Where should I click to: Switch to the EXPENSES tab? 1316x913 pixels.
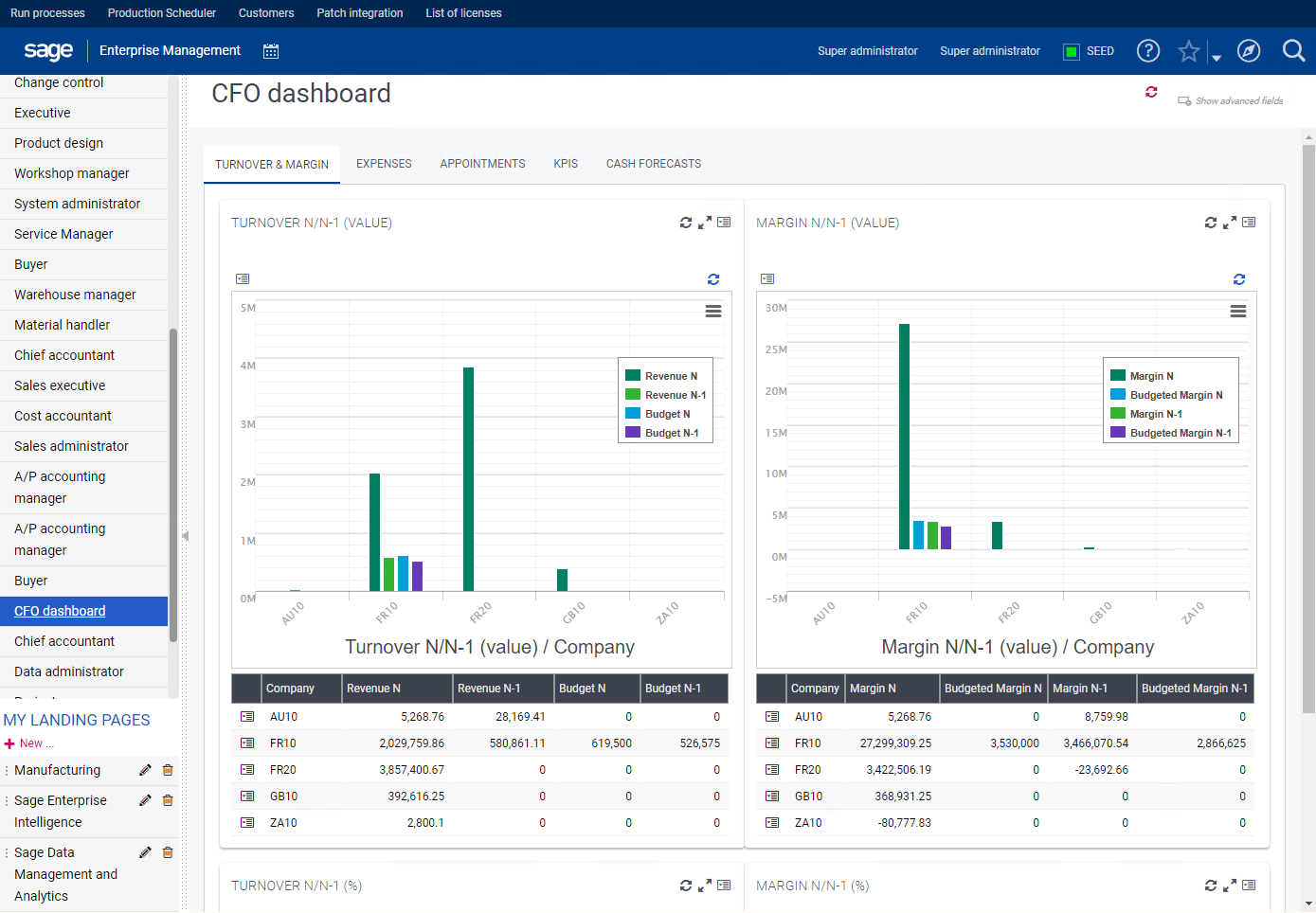tap(384, 163)
